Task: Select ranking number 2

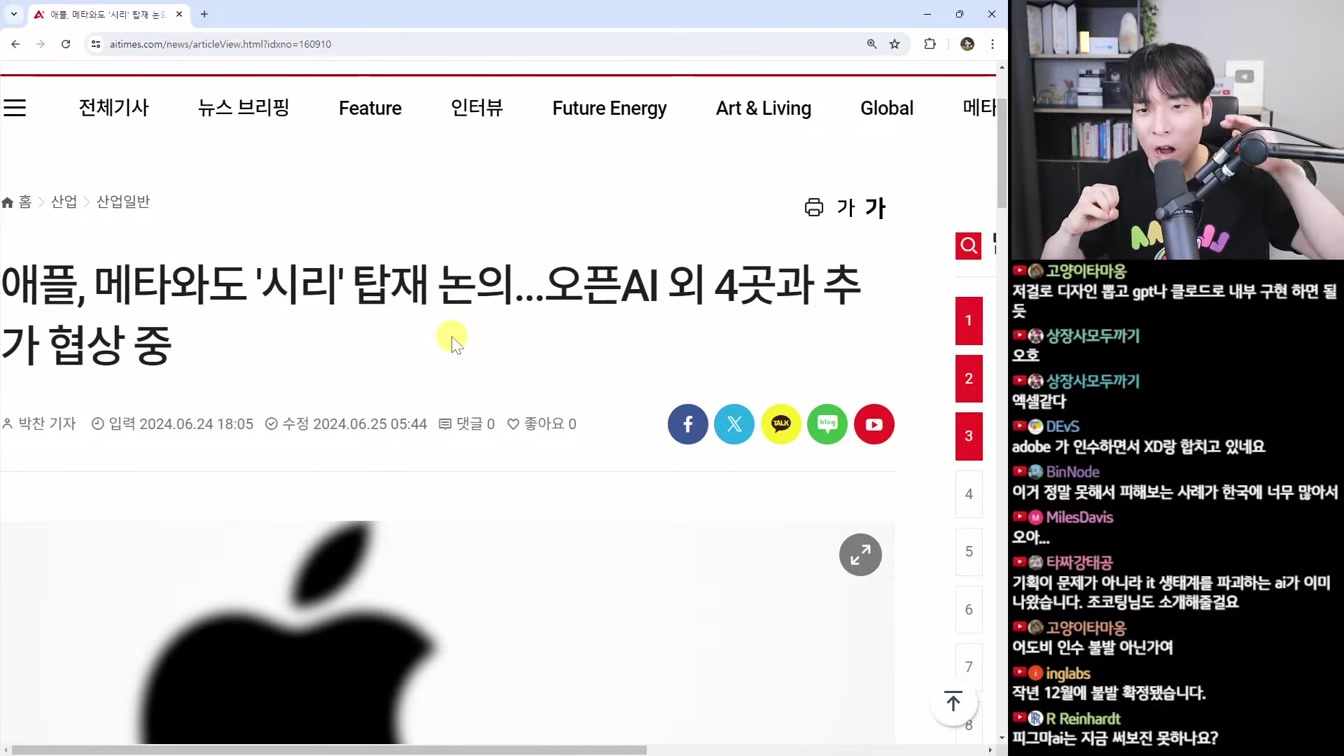Action: (x=968, y=379)
